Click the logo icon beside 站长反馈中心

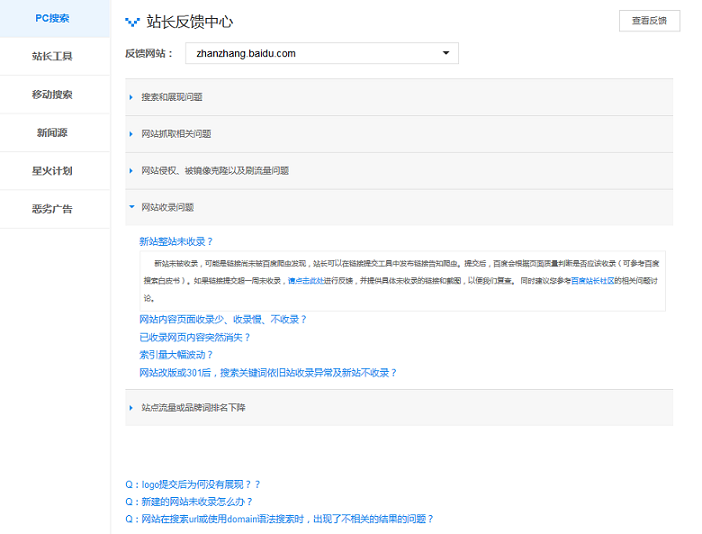tap(132, 21)
